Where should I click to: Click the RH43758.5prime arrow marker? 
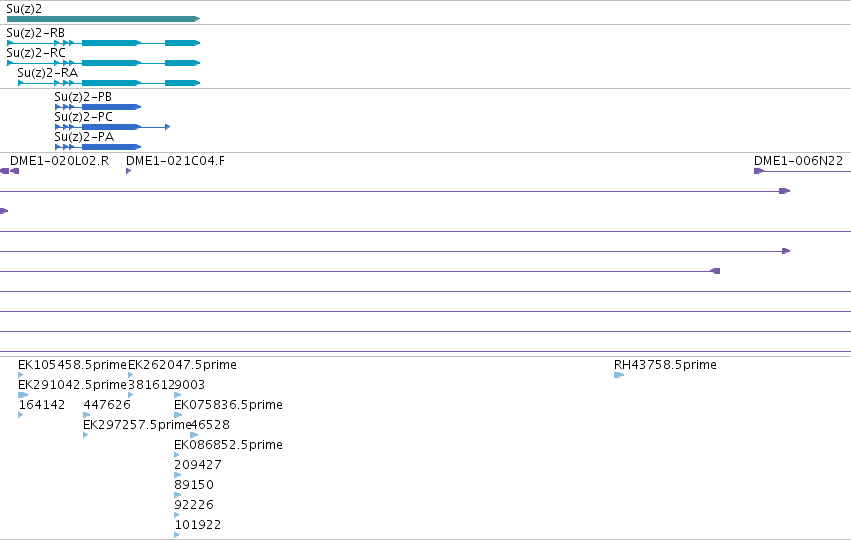tap(619, 375)
